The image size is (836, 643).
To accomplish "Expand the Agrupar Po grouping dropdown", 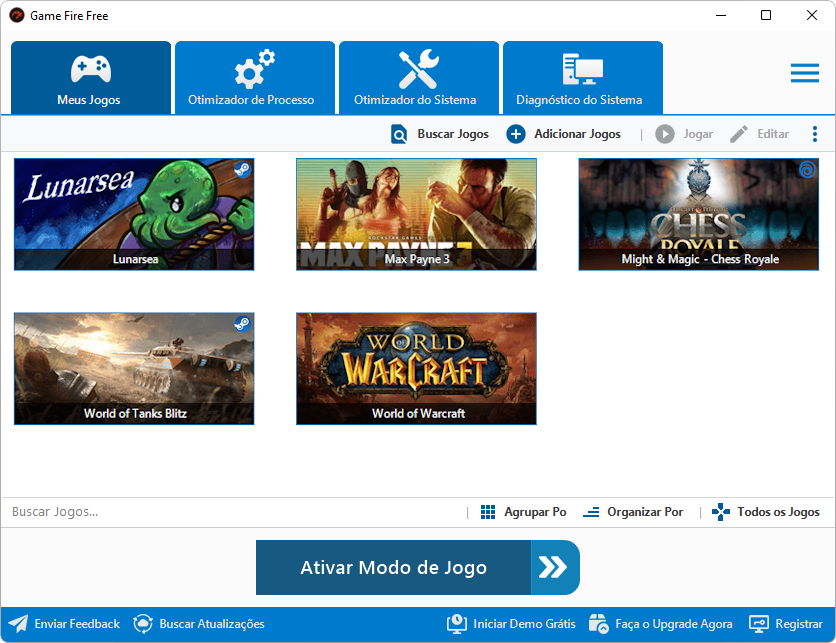I will (x=524, y=512).
